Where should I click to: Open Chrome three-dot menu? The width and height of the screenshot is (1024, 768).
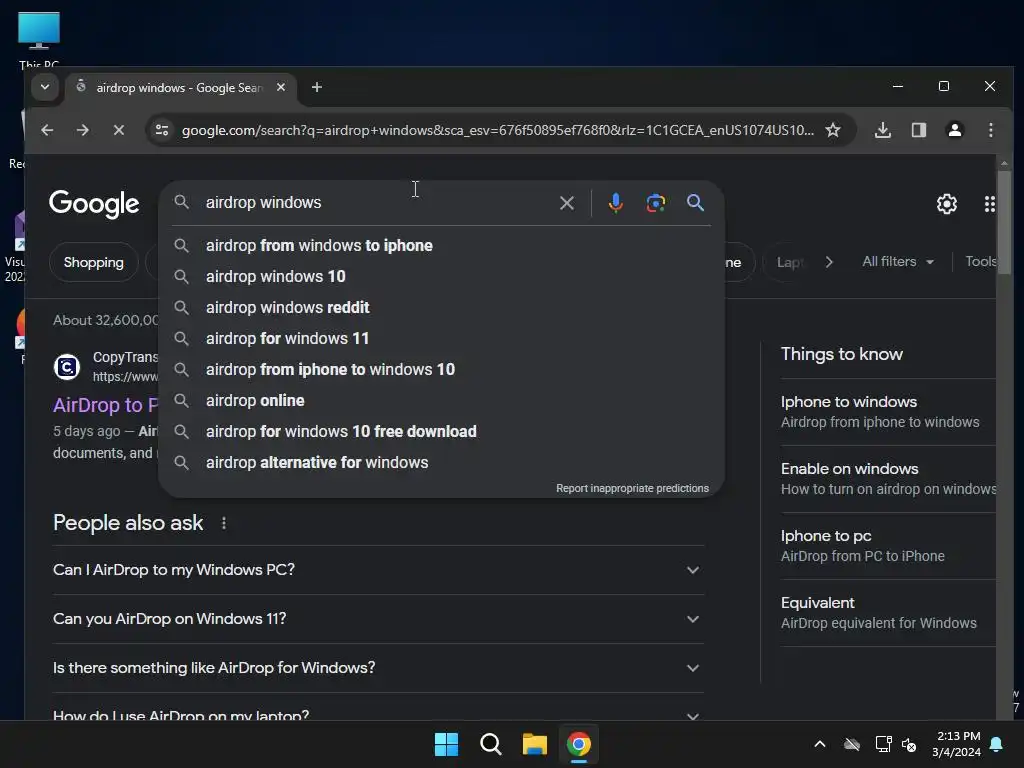click(991, 130)
